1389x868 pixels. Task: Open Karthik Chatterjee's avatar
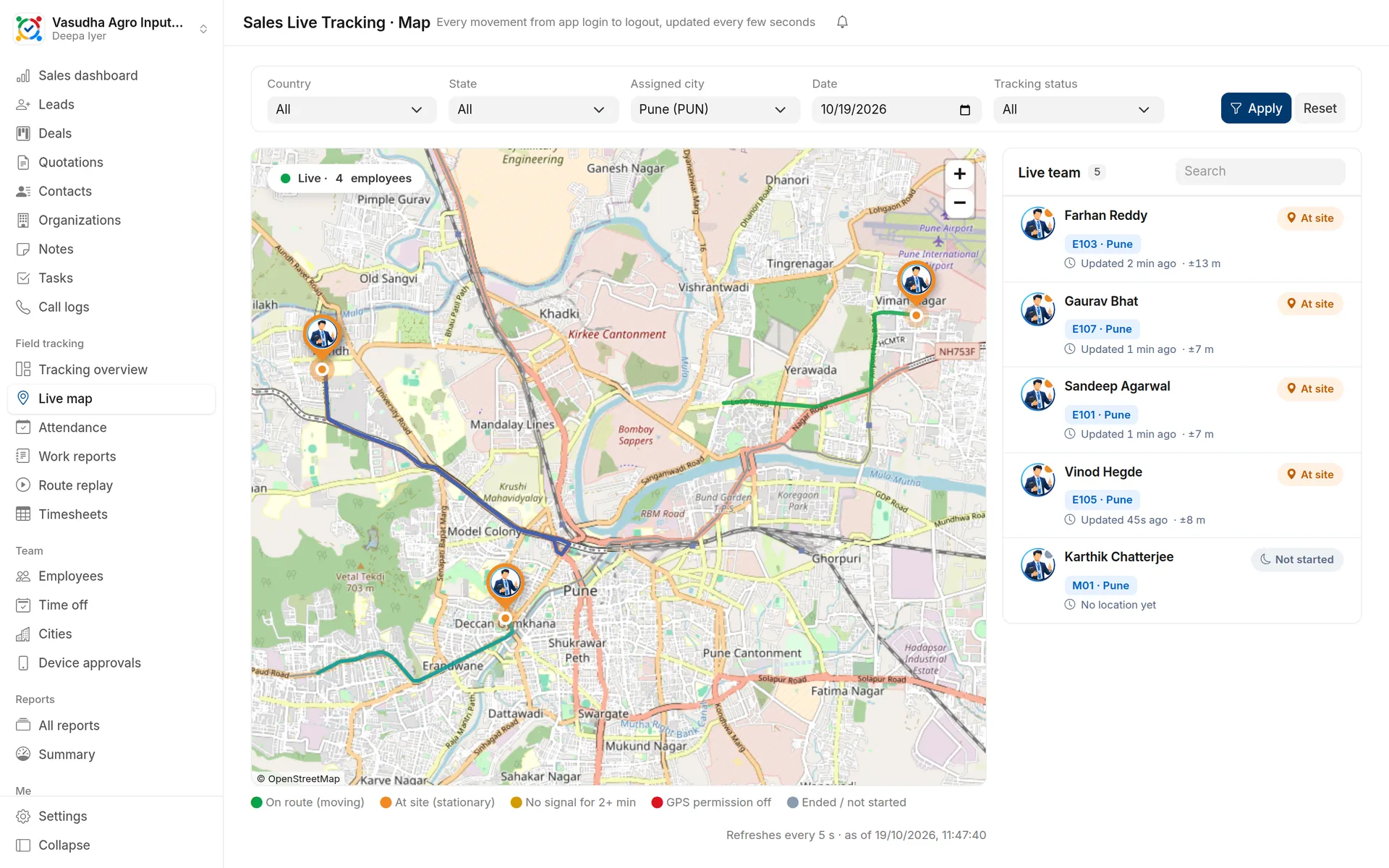pyautogui.click(x=1037, y=565)
